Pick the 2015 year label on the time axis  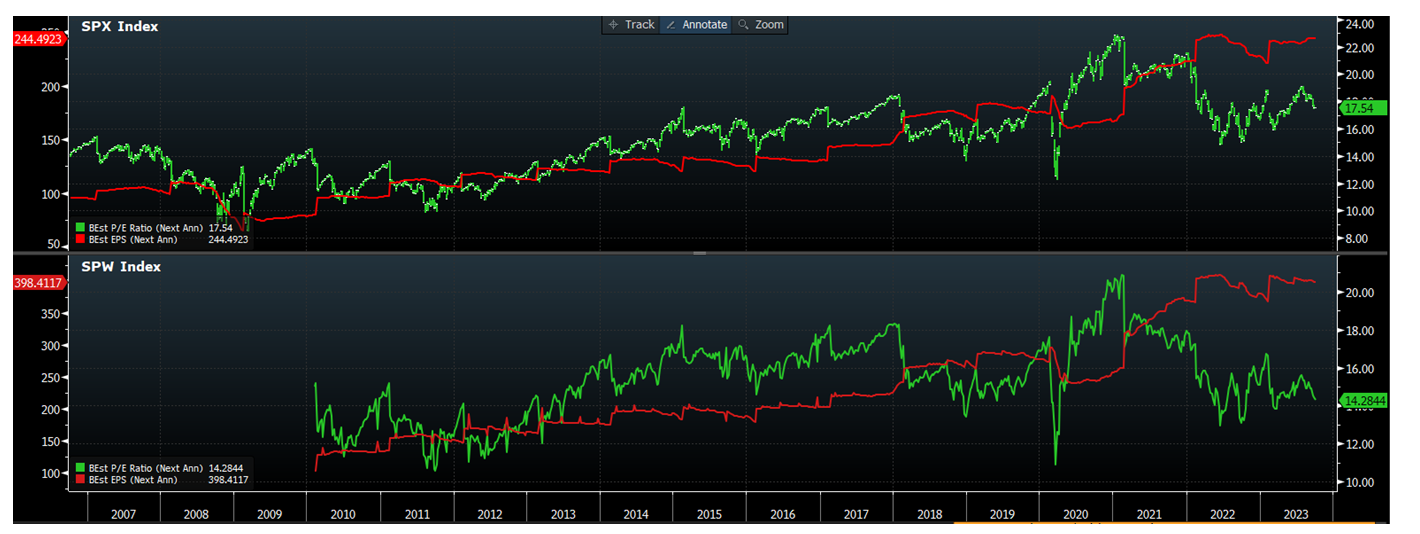[709, 513]
